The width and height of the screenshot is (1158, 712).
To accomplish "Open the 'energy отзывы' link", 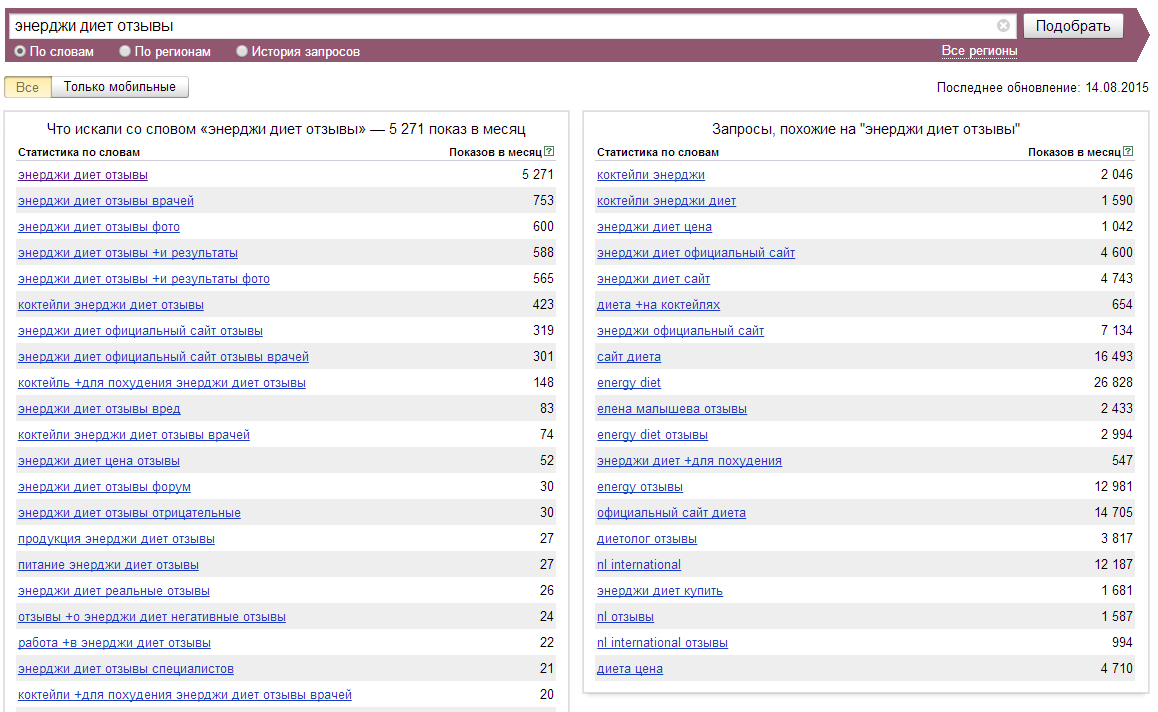I will (640, 487).
